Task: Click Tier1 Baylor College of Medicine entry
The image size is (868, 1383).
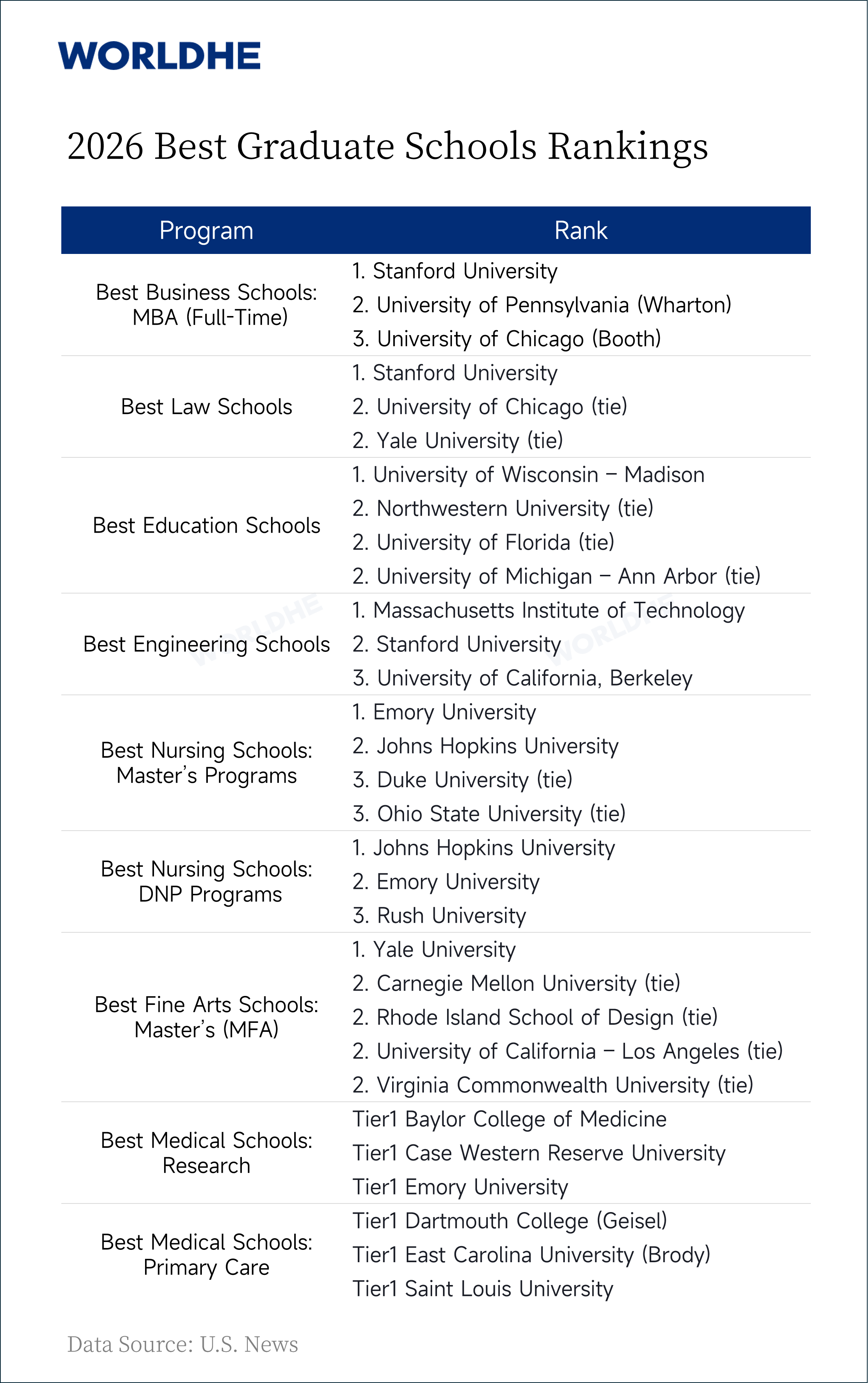Action: [510, 1119]
